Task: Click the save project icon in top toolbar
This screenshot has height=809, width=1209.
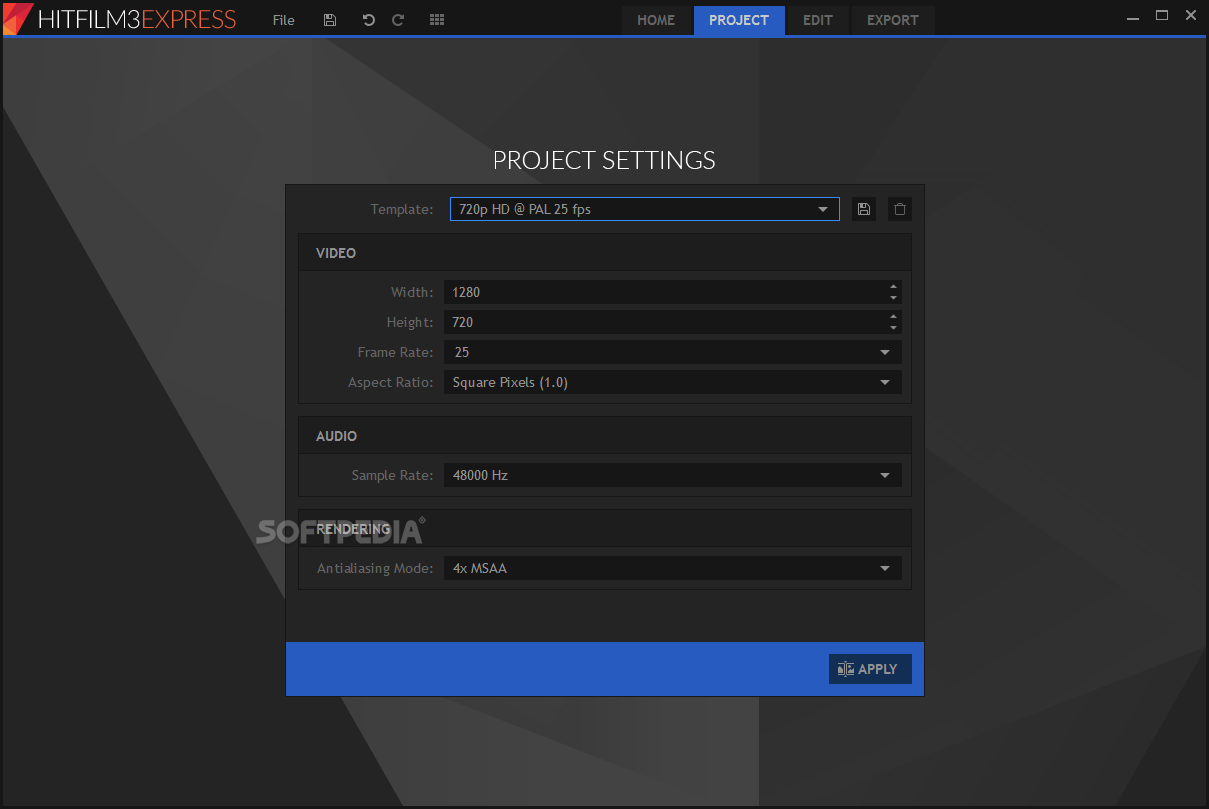Action: coord(330,20)
